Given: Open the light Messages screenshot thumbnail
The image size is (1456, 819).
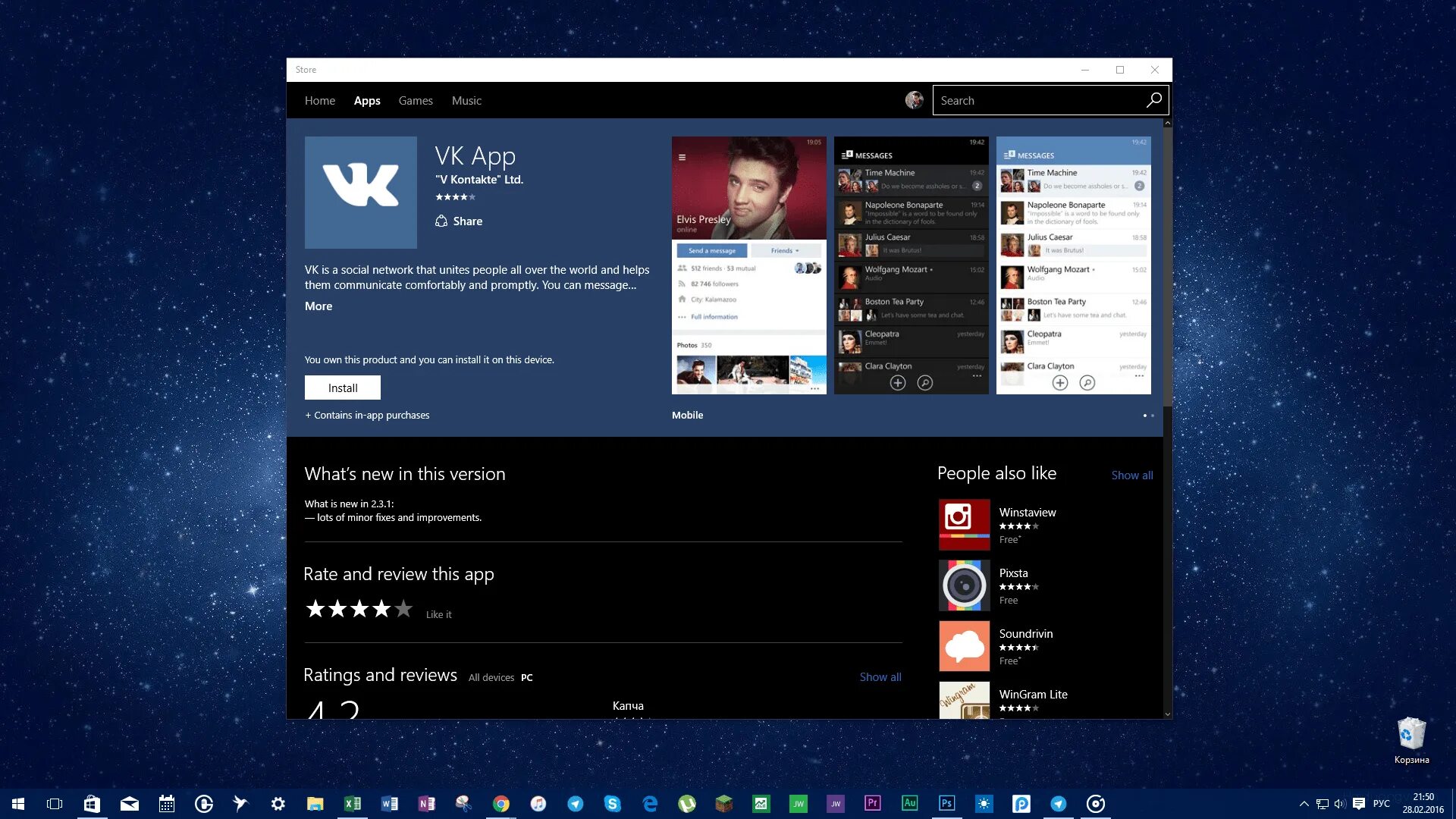Looking at the screenshot, I should tap(1074, 265).
